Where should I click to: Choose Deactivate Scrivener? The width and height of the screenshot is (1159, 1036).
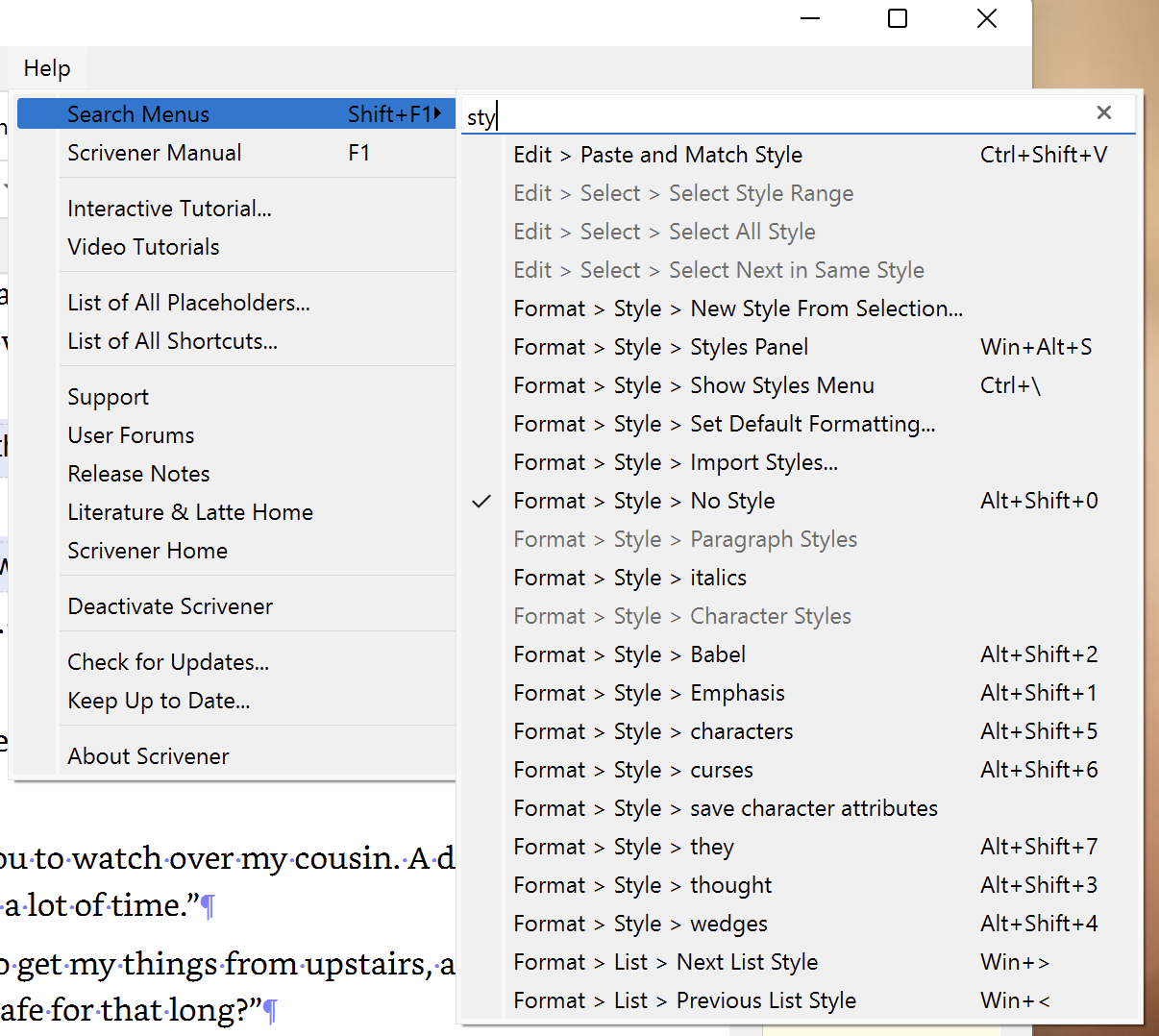tap(235, 606)
